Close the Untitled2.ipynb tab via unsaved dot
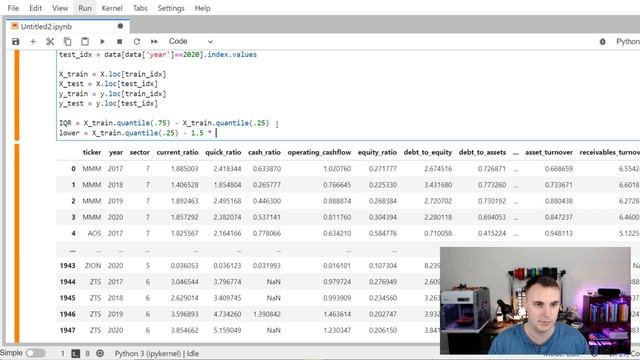Screen dimensions: 640x360 [x=120, y=26]
